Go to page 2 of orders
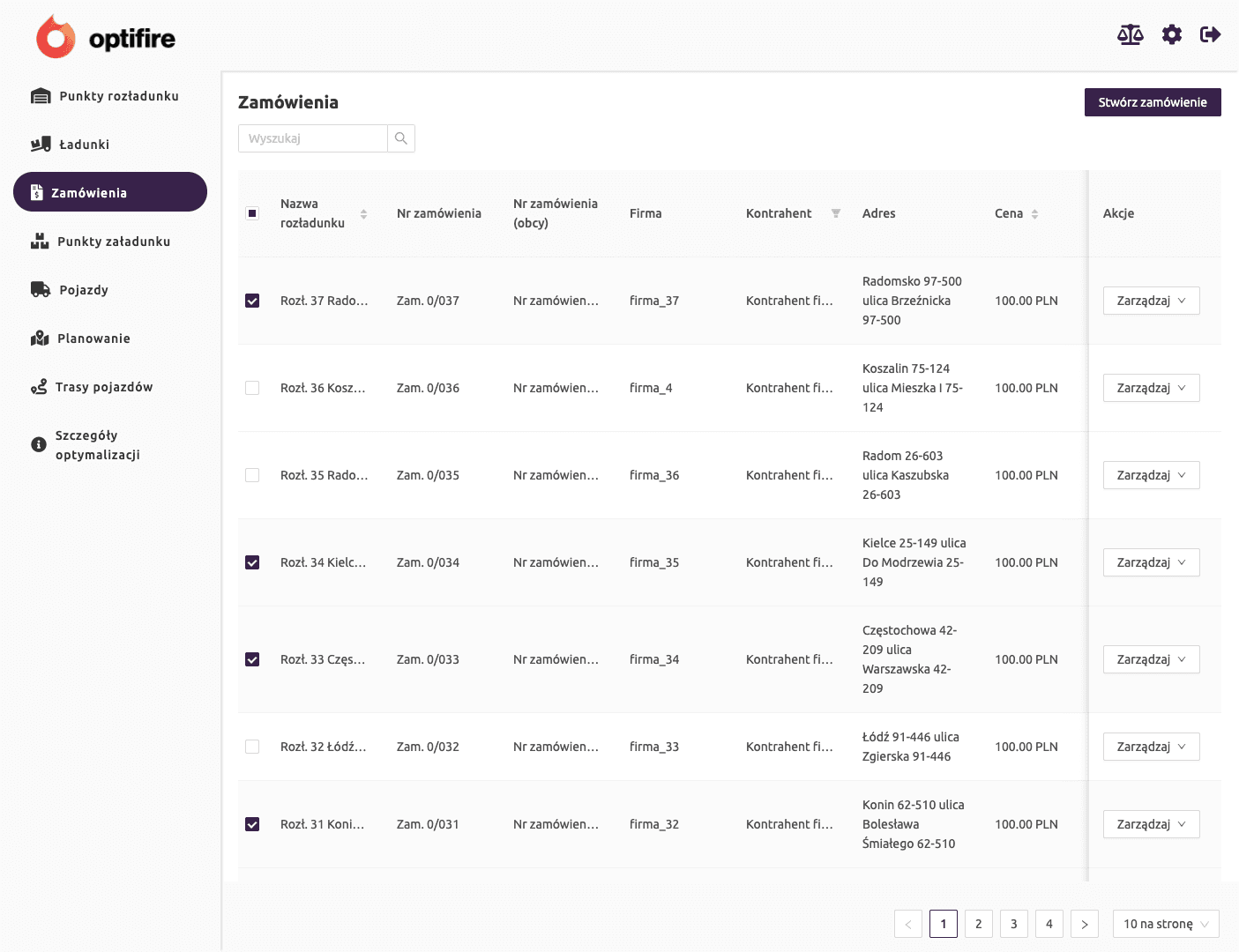 [978, 924]
